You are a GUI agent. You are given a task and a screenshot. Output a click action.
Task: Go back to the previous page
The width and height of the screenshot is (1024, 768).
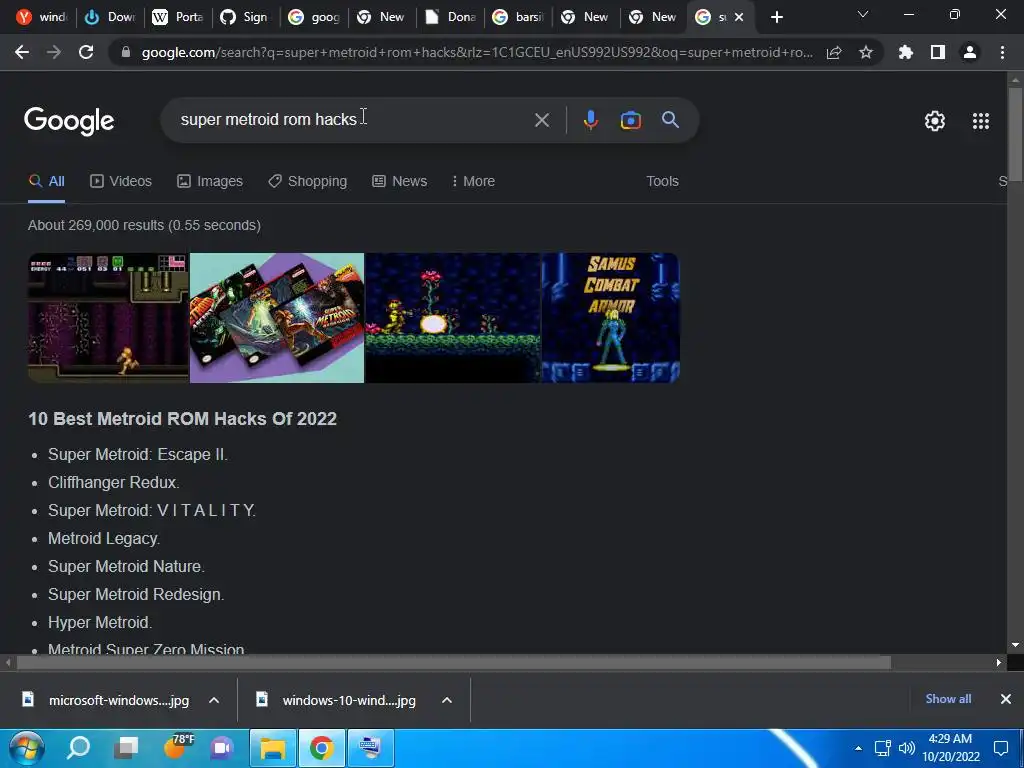22,52
